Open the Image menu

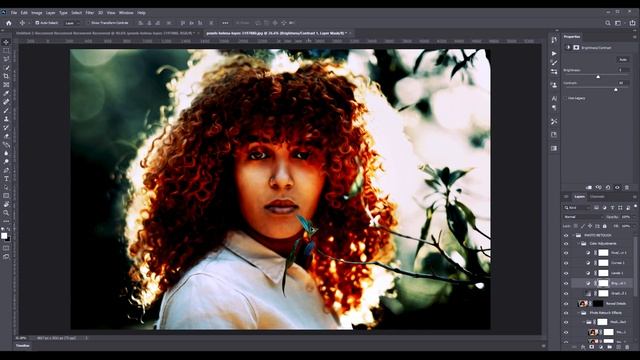[36, 13]
